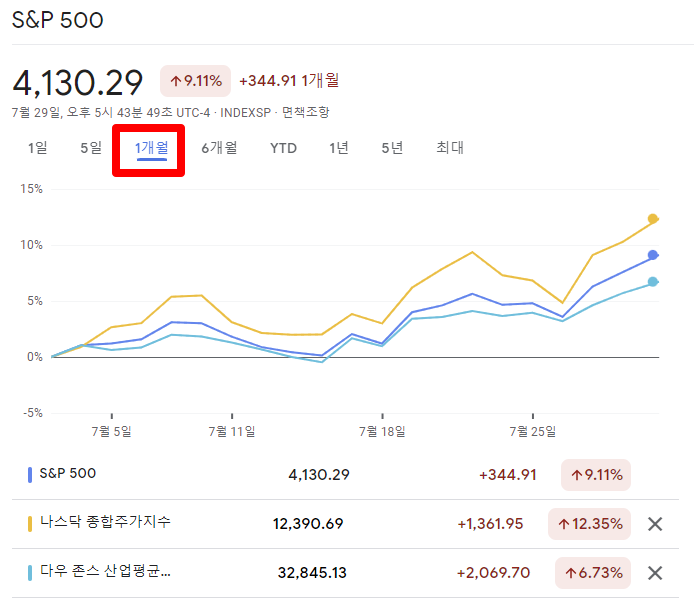
Task: Click the 7월 25일 axis label
Action: (533, 431)
